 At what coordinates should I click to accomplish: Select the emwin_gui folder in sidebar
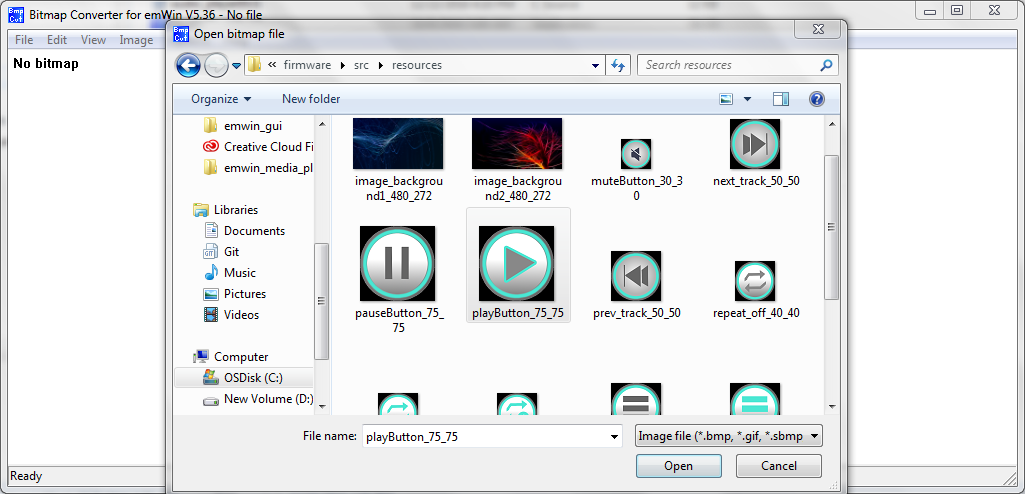coord(243,125)
